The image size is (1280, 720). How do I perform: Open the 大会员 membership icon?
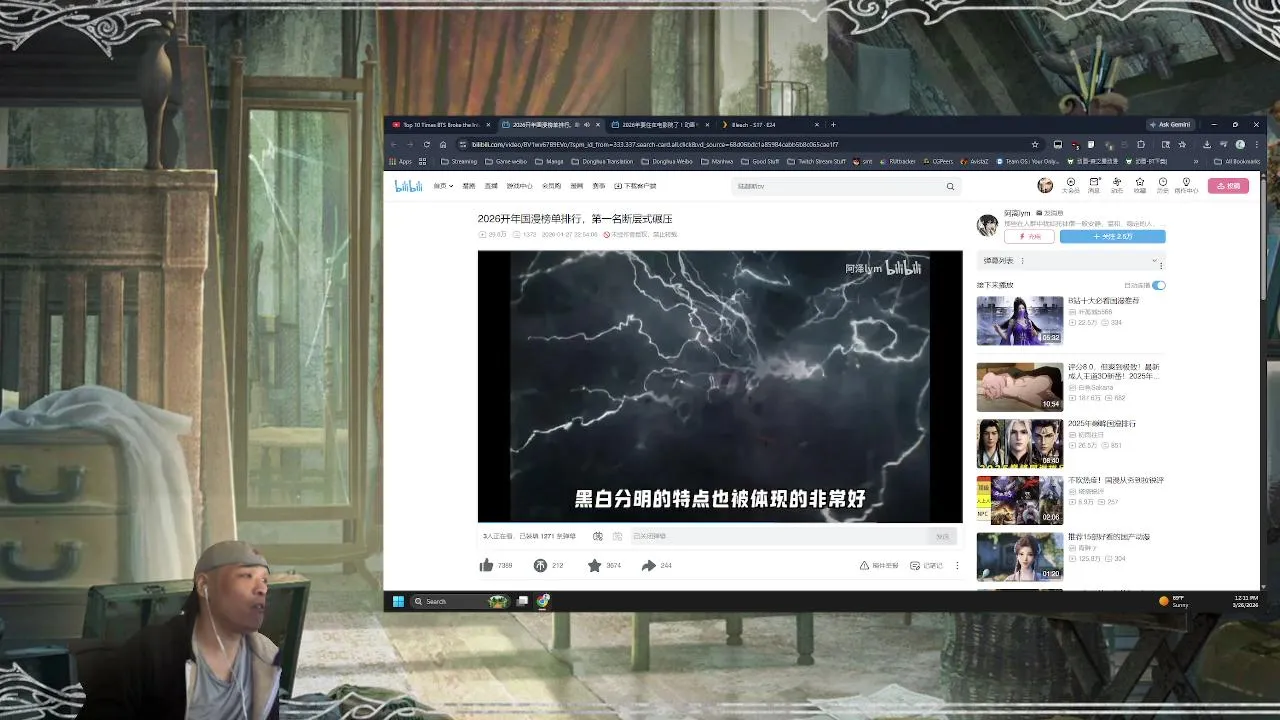1070,185
